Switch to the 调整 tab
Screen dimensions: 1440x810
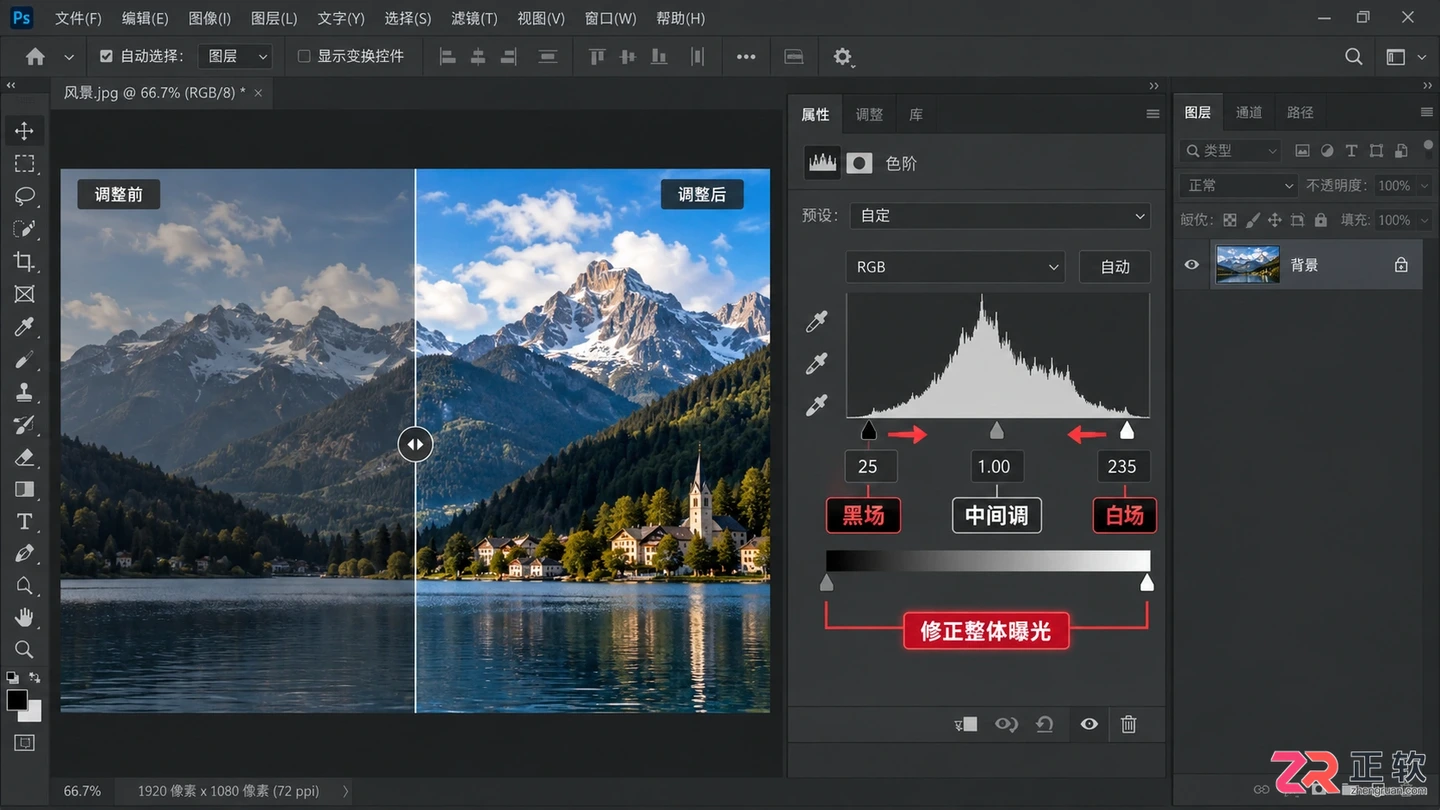869,115
